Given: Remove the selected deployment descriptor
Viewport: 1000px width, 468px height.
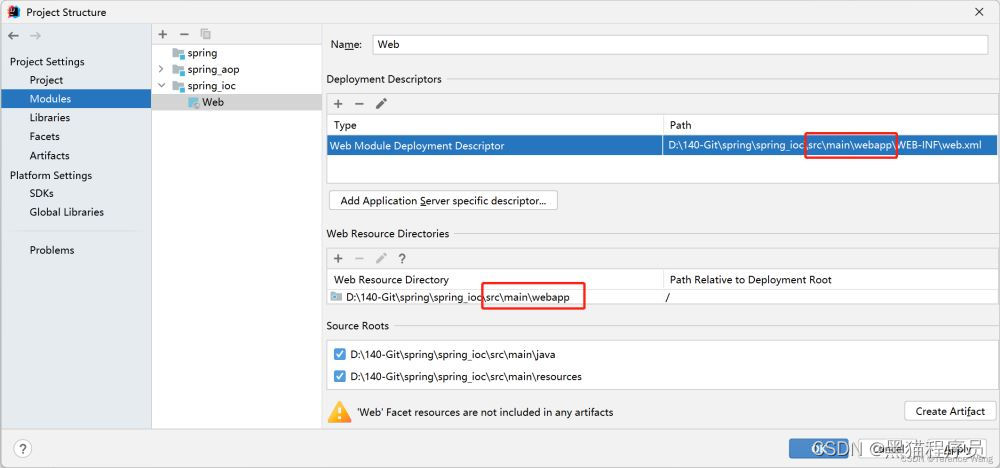Looking at the screenshot, I should [x=359, y=103].
